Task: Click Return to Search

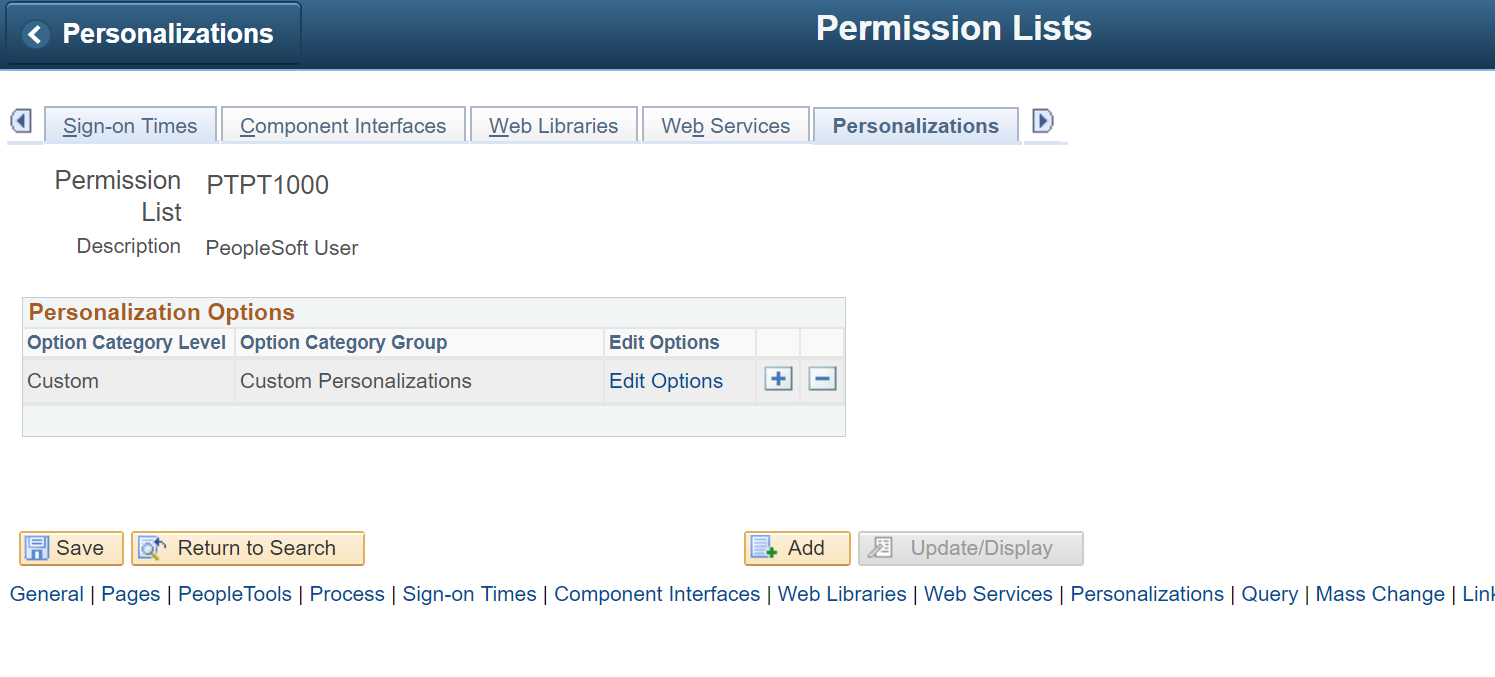Action: click(x=247, y=548)
